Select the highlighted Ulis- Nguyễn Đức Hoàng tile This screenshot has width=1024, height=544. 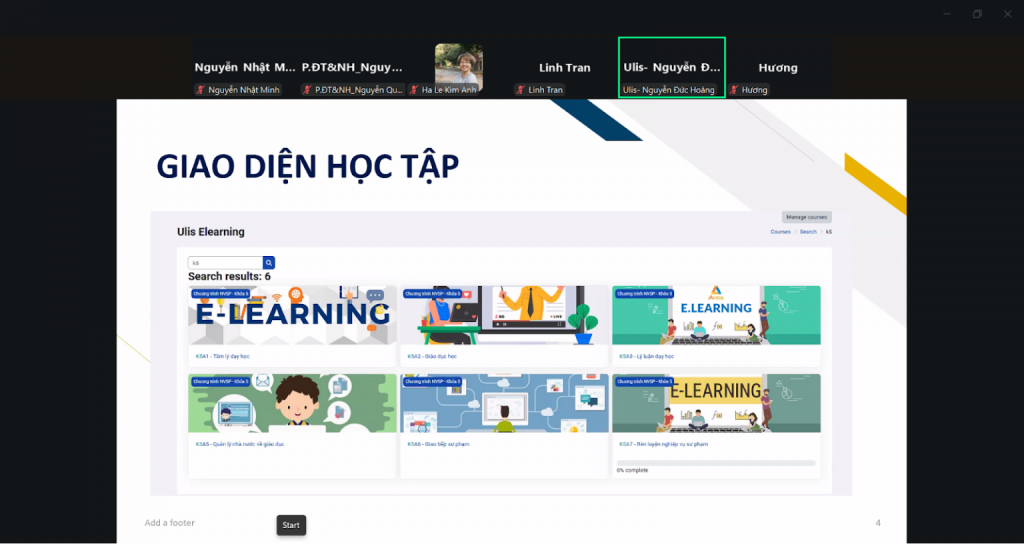(671, 67)
